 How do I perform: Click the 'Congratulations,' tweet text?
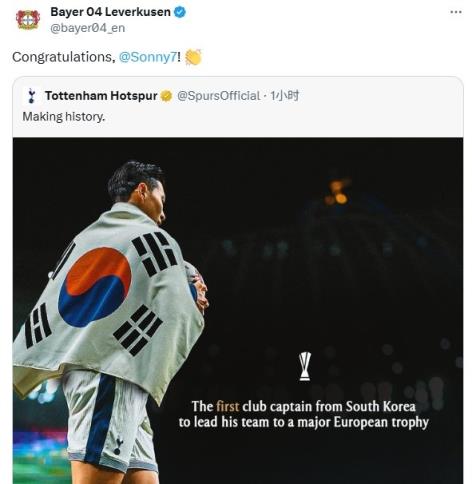(x=64, y=57)
